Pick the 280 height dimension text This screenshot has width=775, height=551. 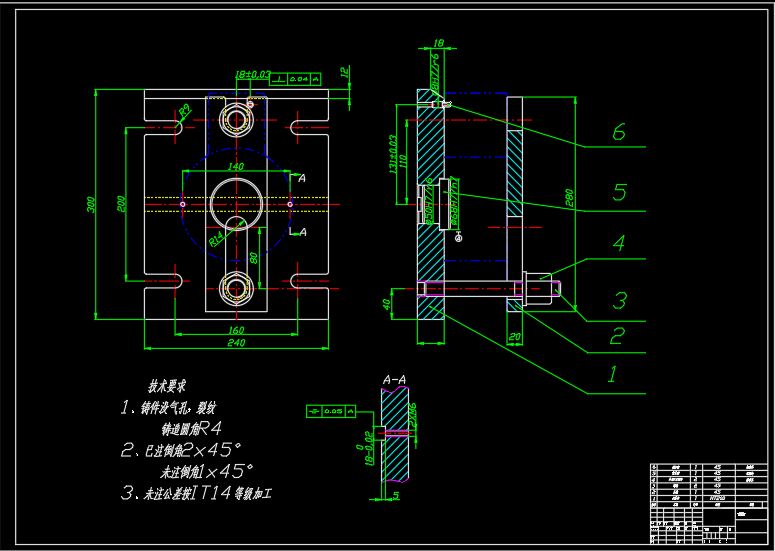click(x=569, y=198)
